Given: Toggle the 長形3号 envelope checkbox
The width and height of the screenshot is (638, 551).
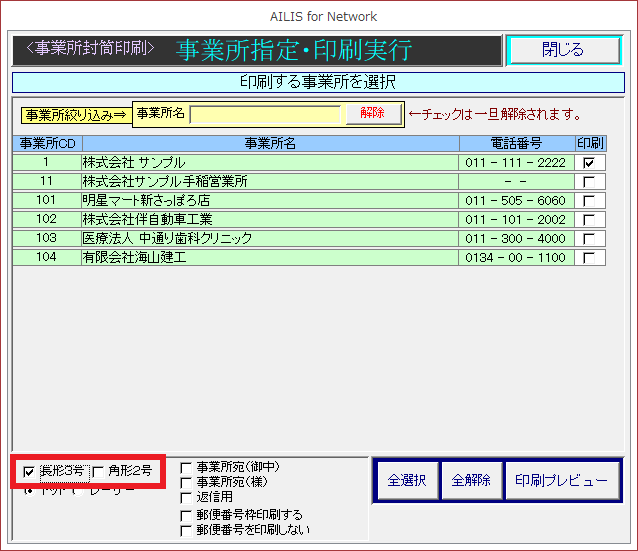Looking at the screenshot, I should coord(29,471).
